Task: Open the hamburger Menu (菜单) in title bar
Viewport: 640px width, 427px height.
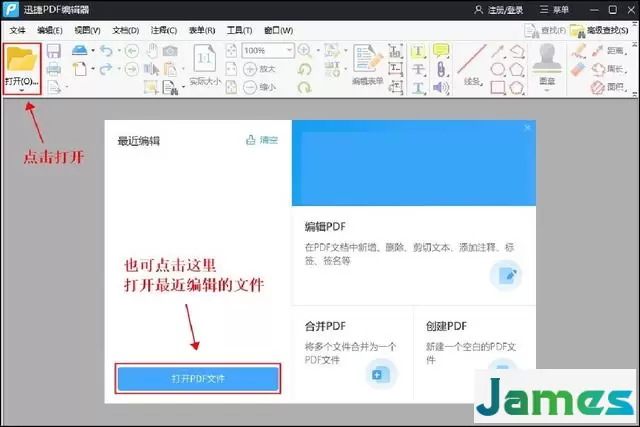Action: click(554, 10)
